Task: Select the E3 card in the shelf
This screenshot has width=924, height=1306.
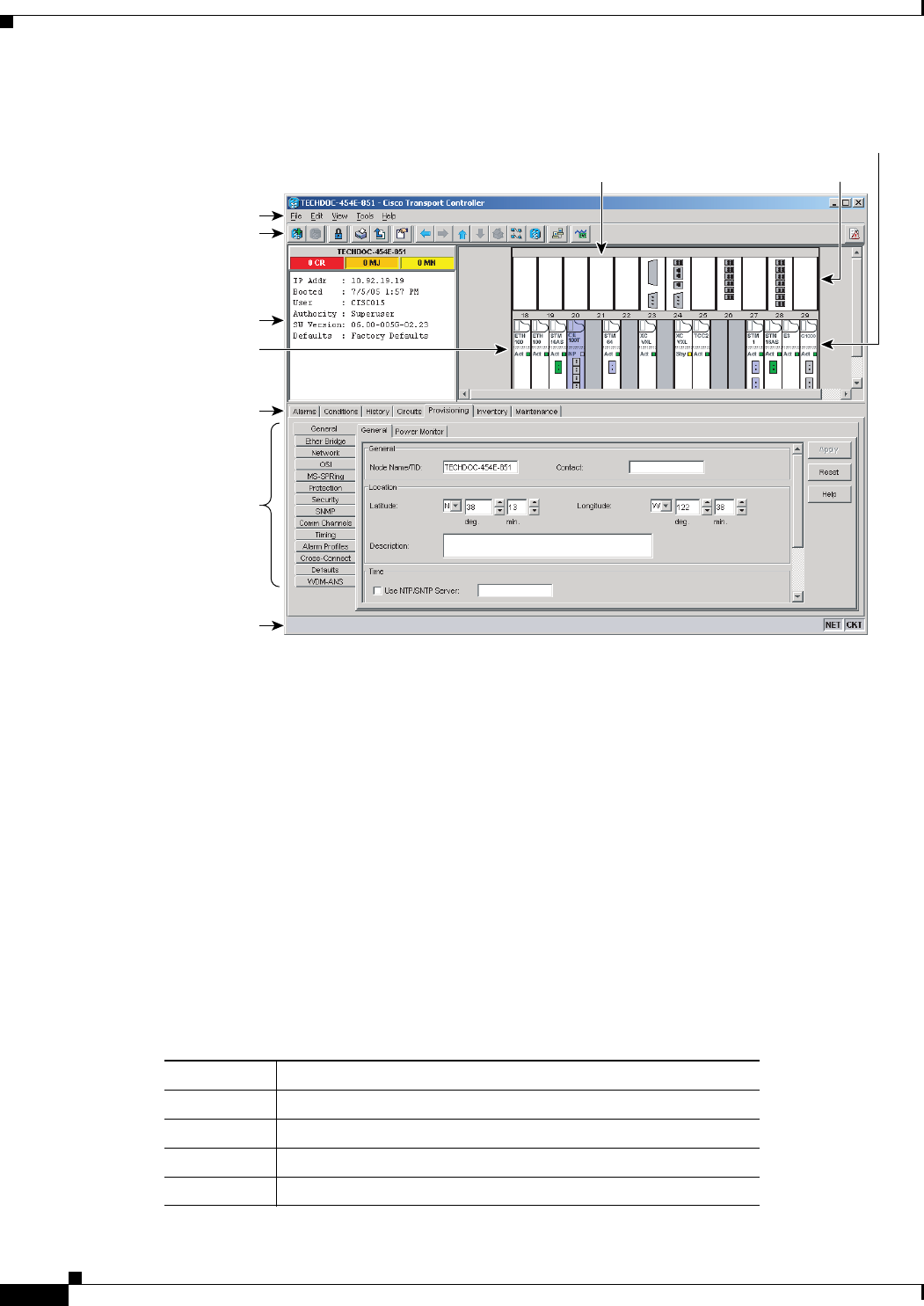Action: [x=789, y=354]
